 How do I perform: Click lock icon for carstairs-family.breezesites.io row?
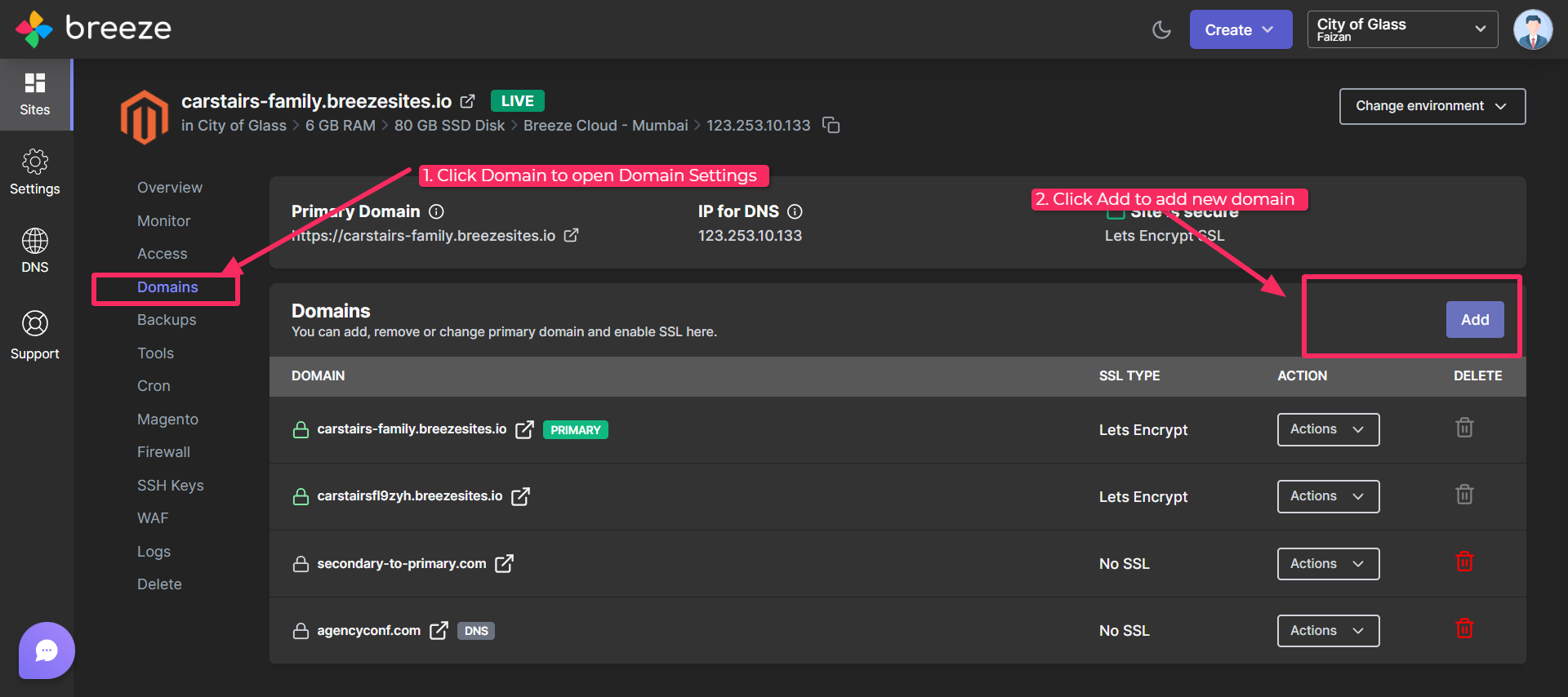(301, 429)
